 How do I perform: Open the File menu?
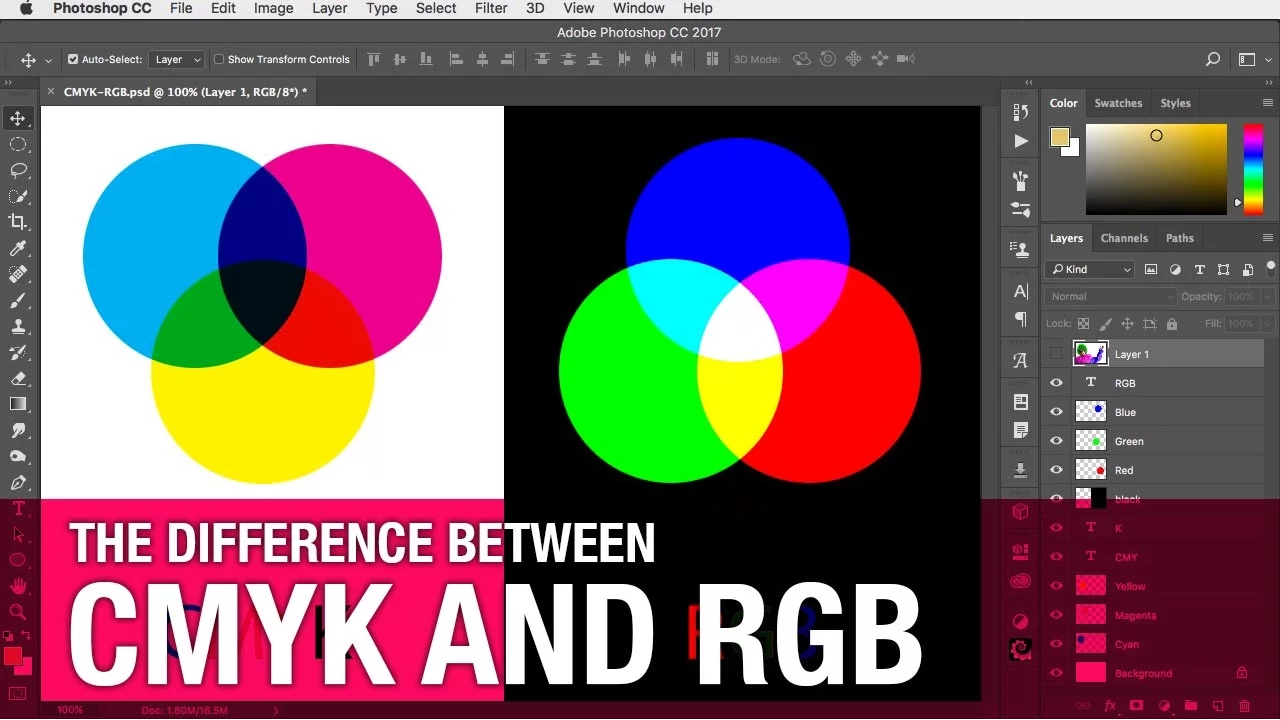tap(181, 8)
